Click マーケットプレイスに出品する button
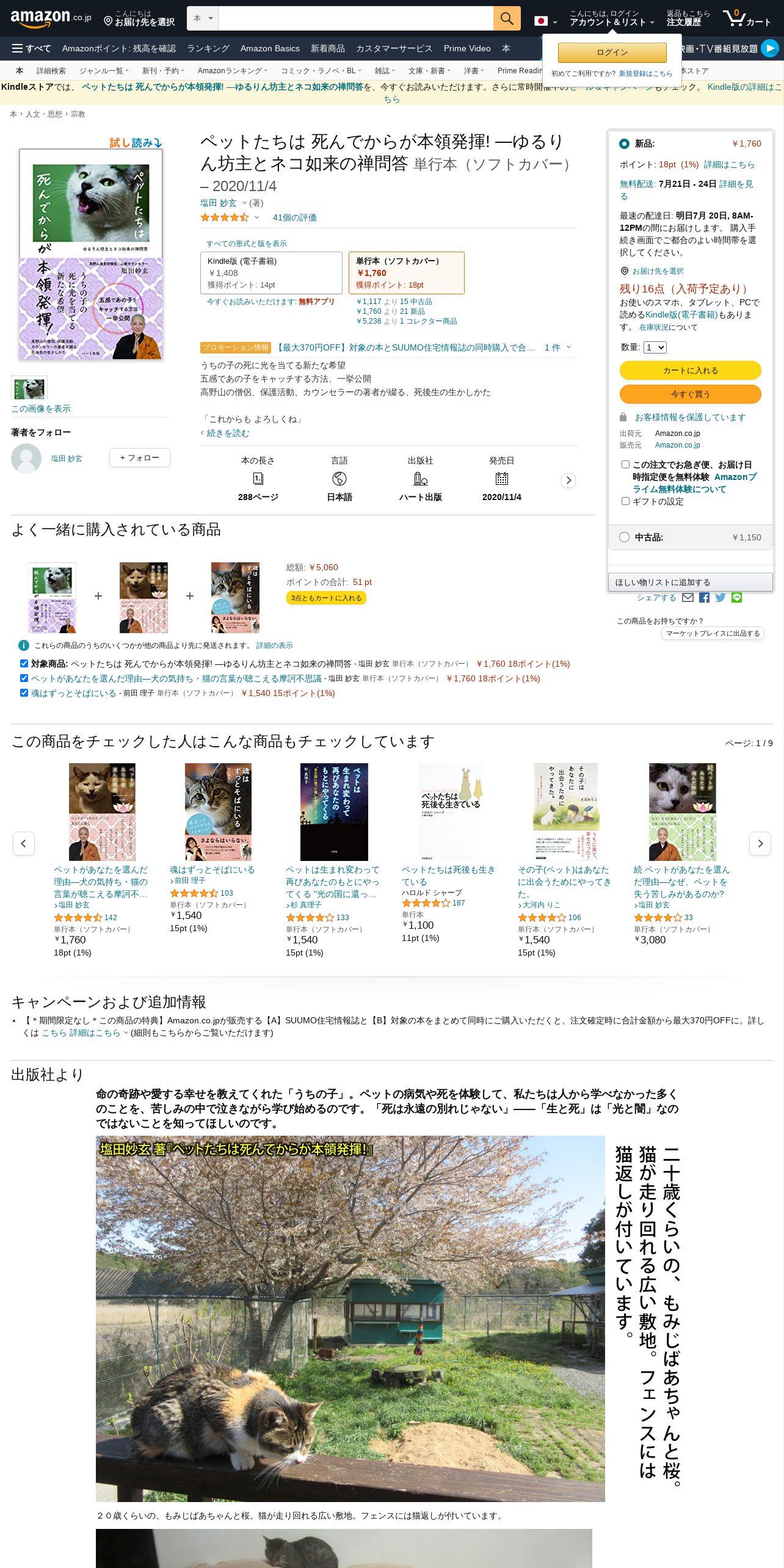This screenshot has width=784, height=1568. click(713, 634)
